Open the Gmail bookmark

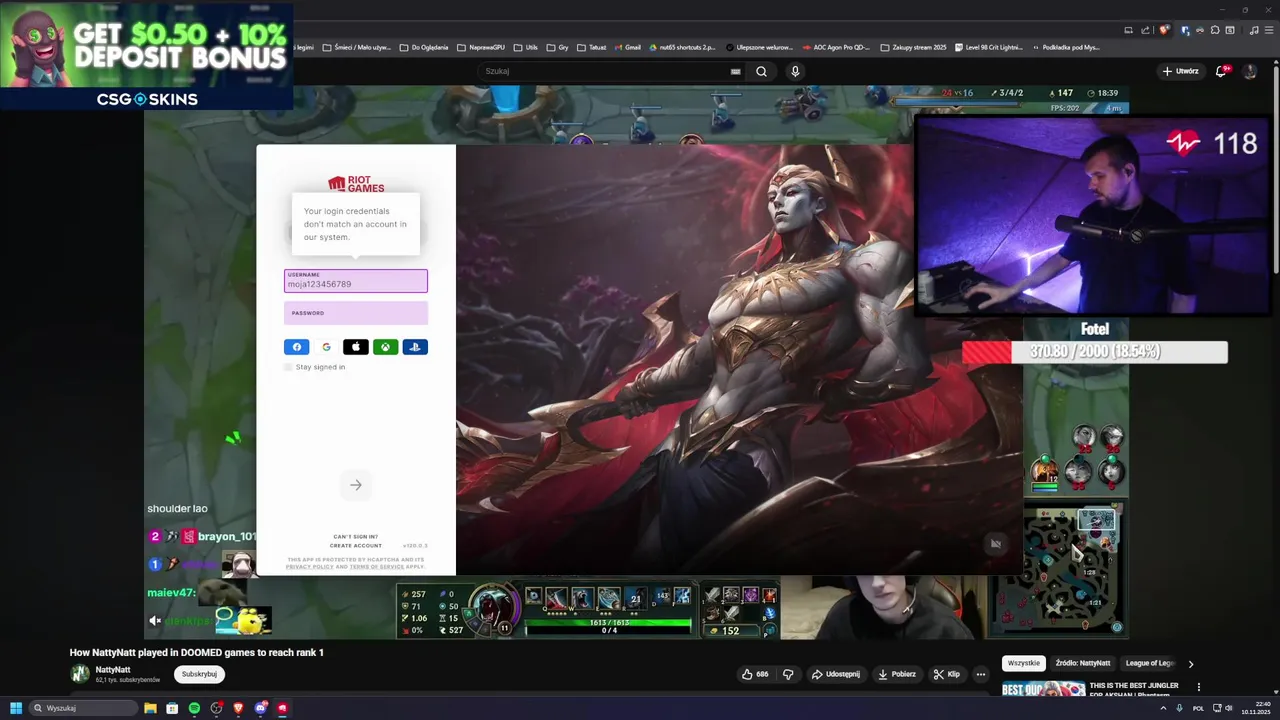[626, 47]
